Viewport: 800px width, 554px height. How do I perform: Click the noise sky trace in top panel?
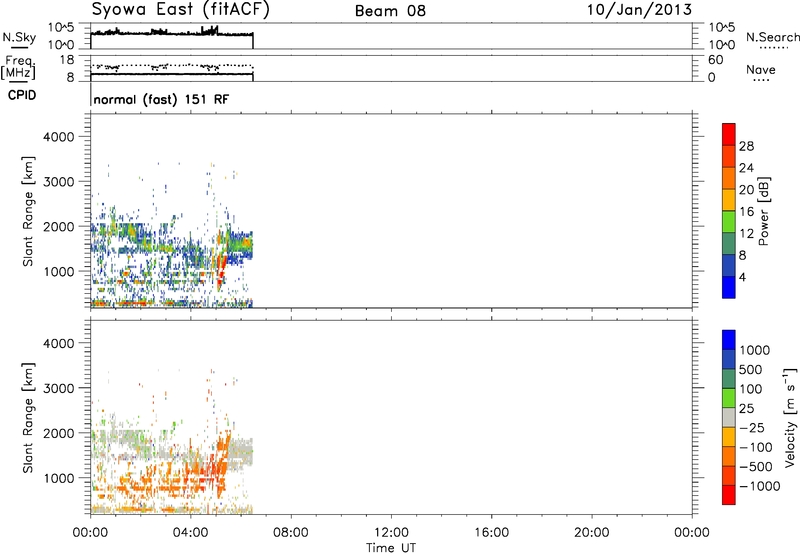pos(171,33)
